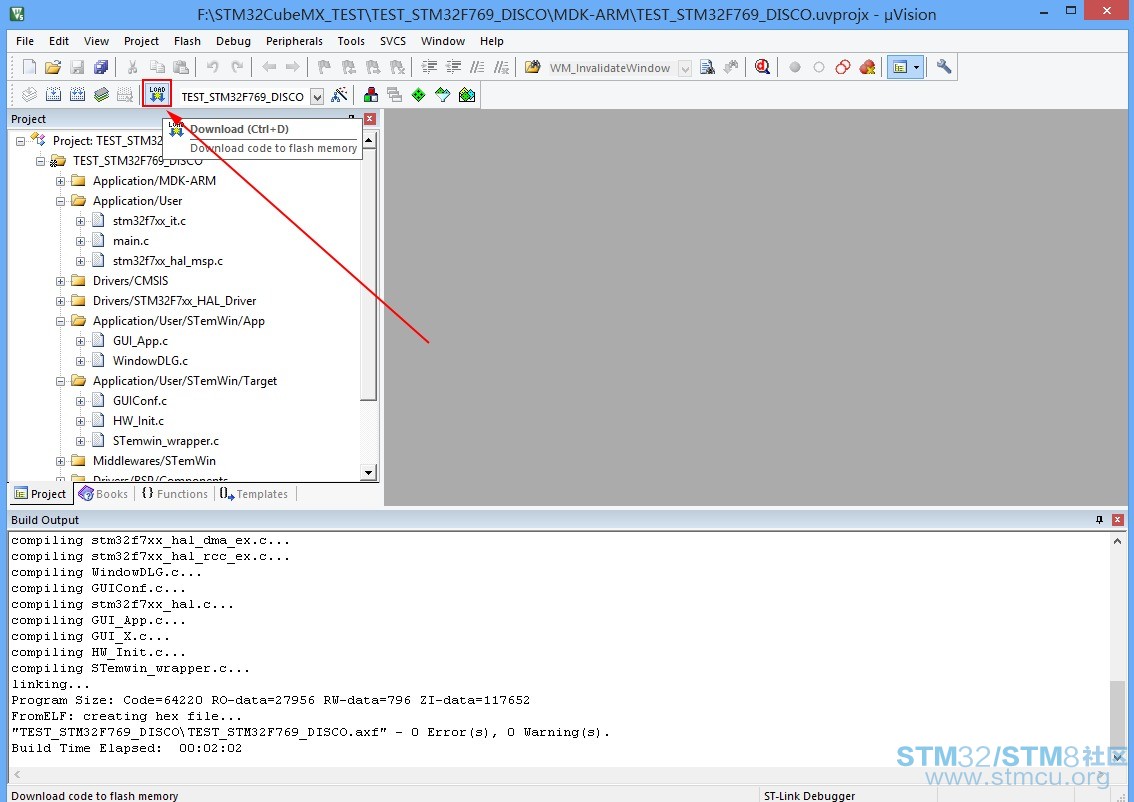Click the Redo arrow icon

(x=236, y=67)
